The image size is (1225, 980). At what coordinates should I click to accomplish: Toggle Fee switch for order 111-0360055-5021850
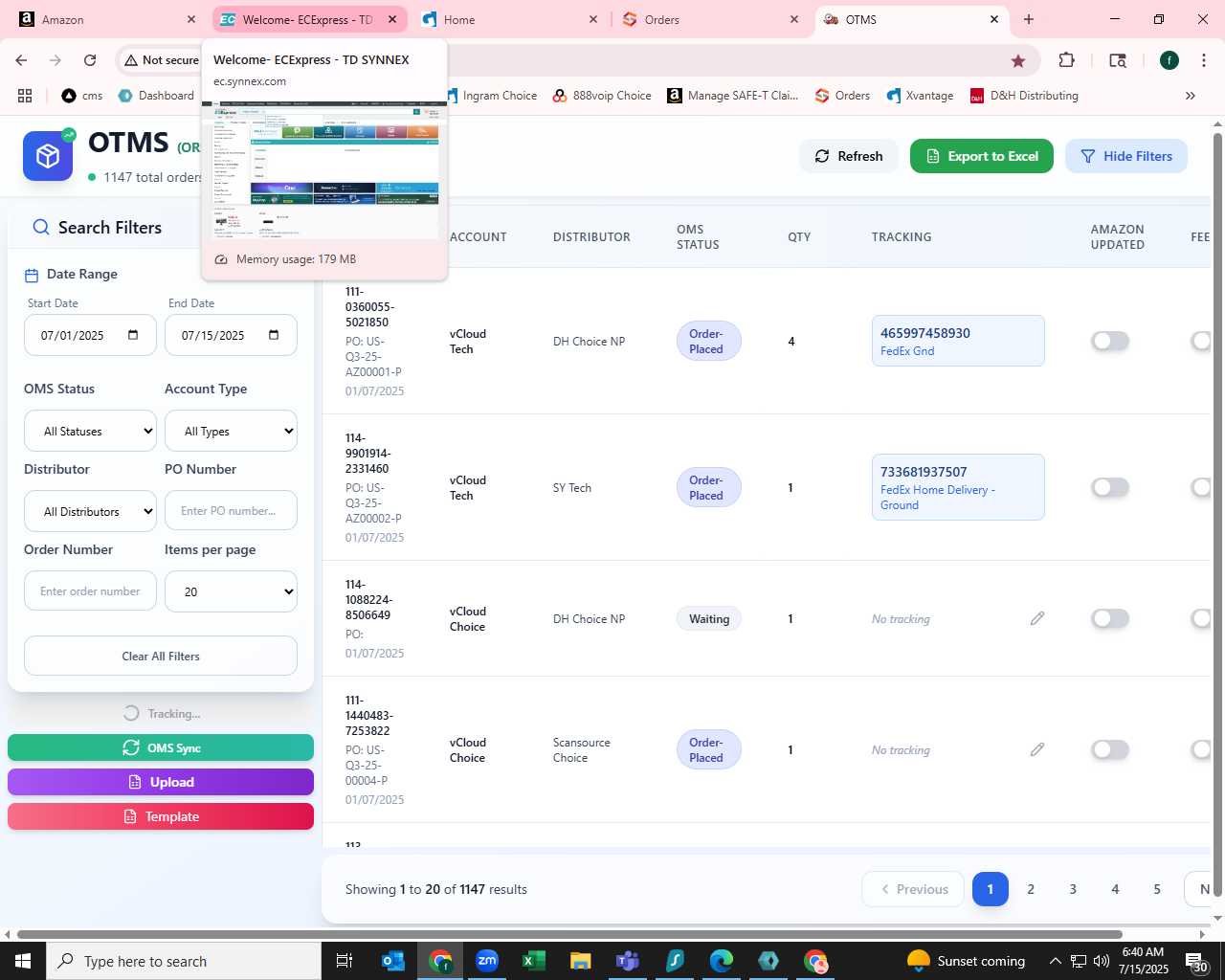tap(1201, 341)
